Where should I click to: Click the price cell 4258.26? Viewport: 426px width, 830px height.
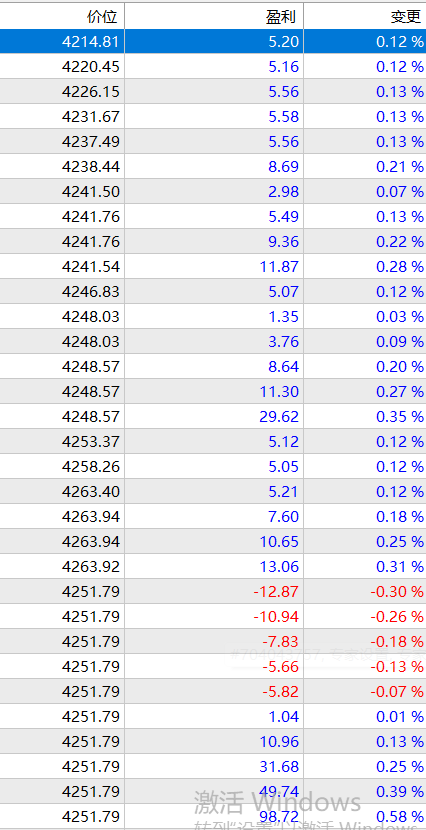[x=90, y=466]
